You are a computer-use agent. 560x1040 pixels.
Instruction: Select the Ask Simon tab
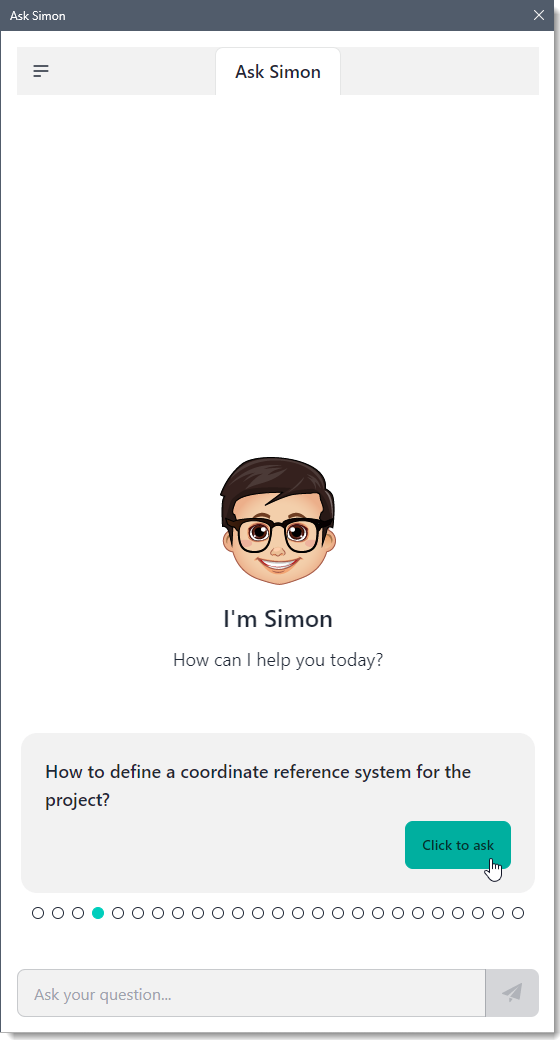click(x=278, y=72)
